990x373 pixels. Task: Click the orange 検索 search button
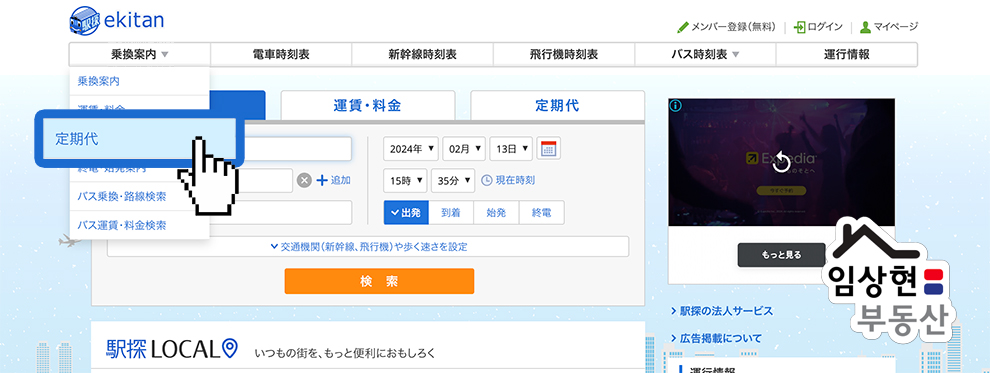click(379, 281)
